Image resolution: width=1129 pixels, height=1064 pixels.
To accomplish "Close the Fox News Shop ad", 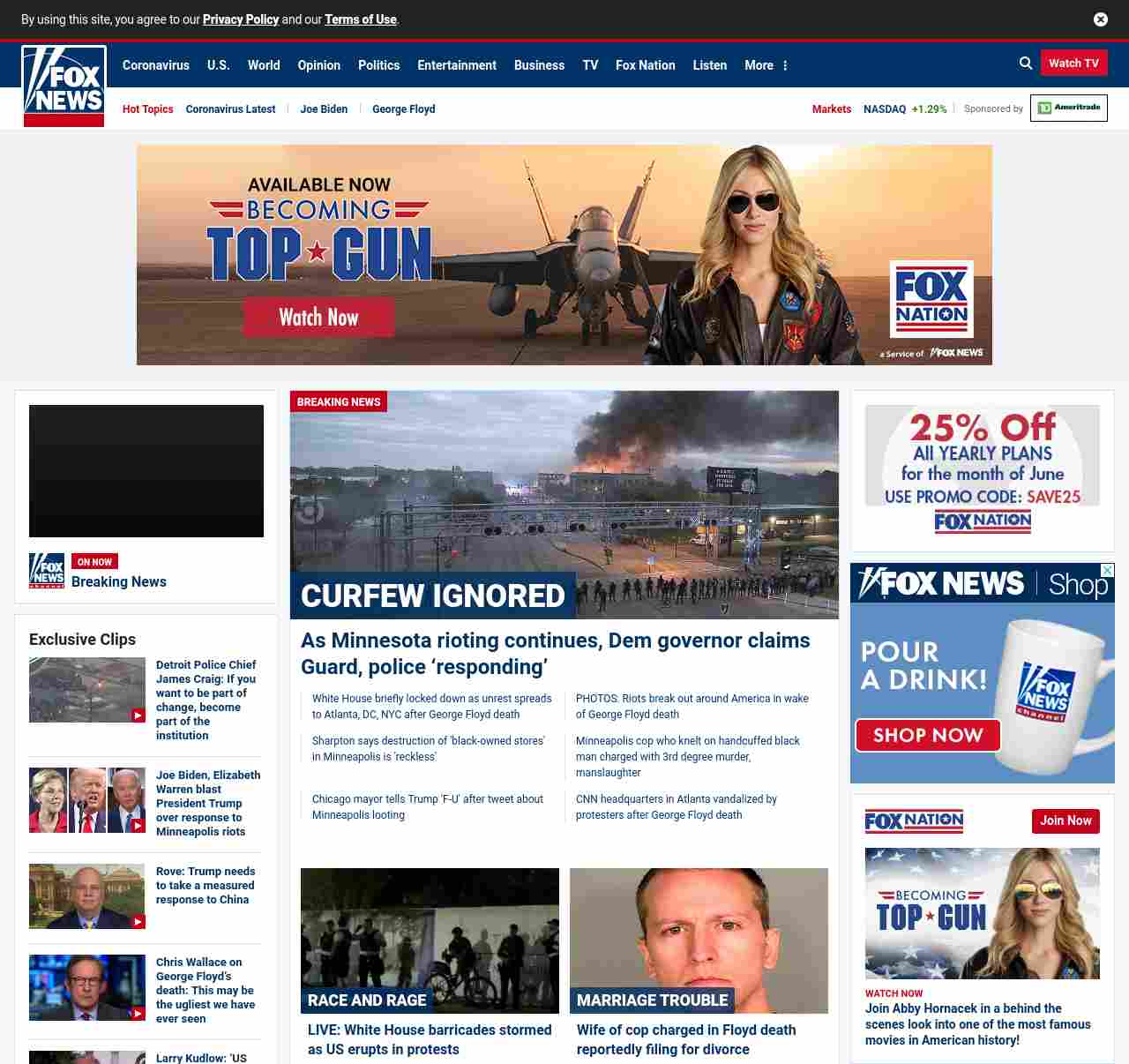I will 1107,571.
